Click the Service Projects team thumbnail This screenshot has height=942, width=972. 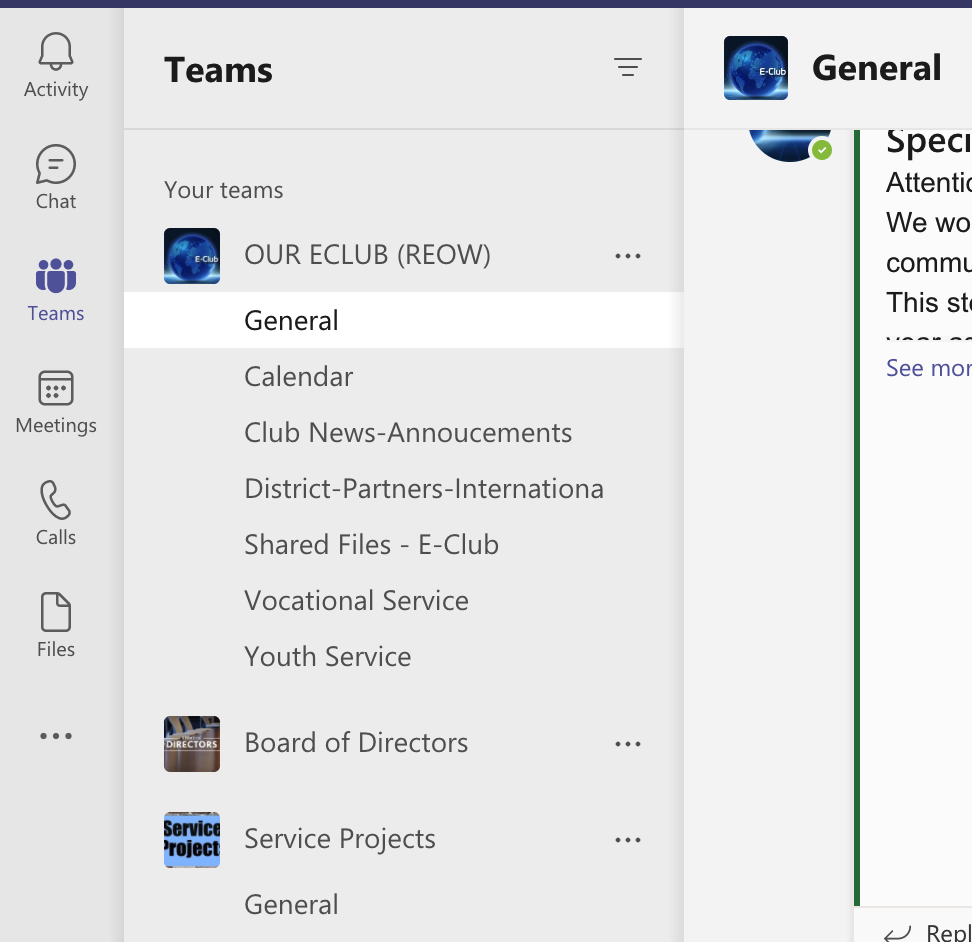(x=192, y=840)
